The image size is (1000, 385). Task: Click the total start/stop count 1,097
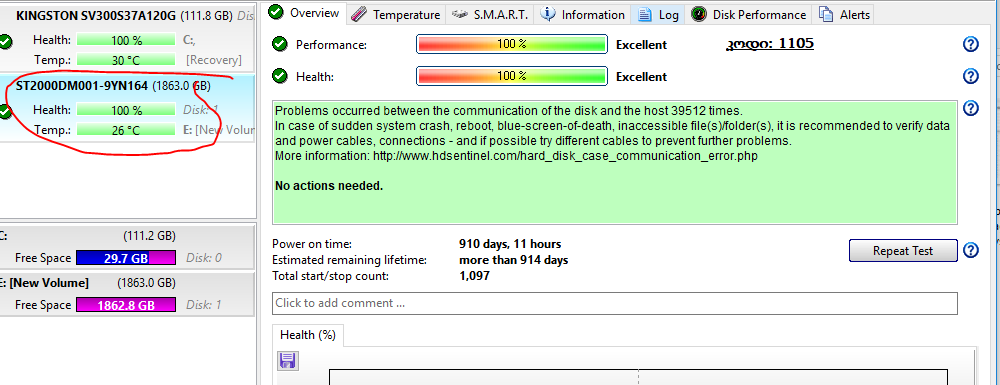tap(474, 276)
